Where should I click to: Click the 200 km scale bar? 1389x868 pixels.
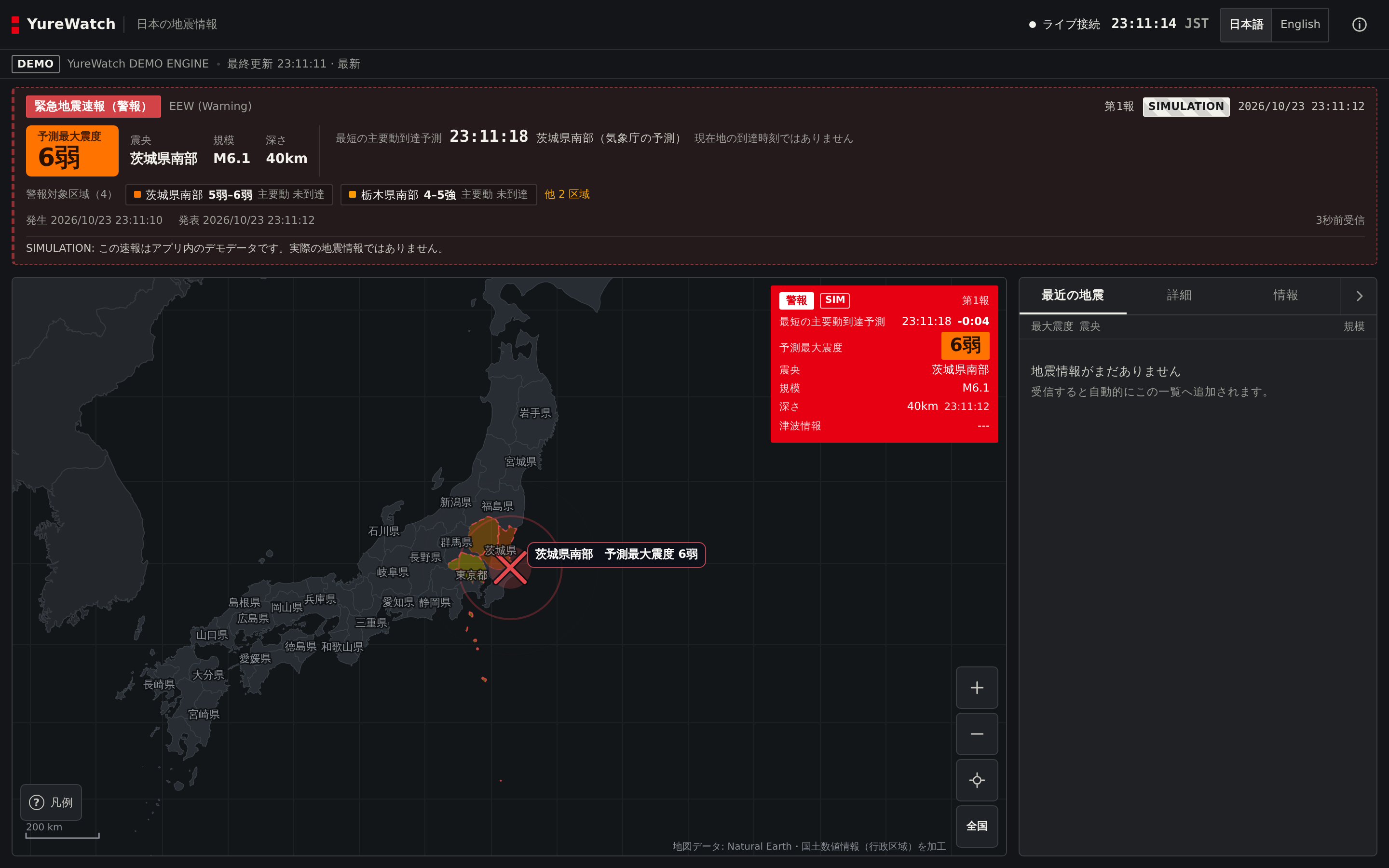click(62, 830)
